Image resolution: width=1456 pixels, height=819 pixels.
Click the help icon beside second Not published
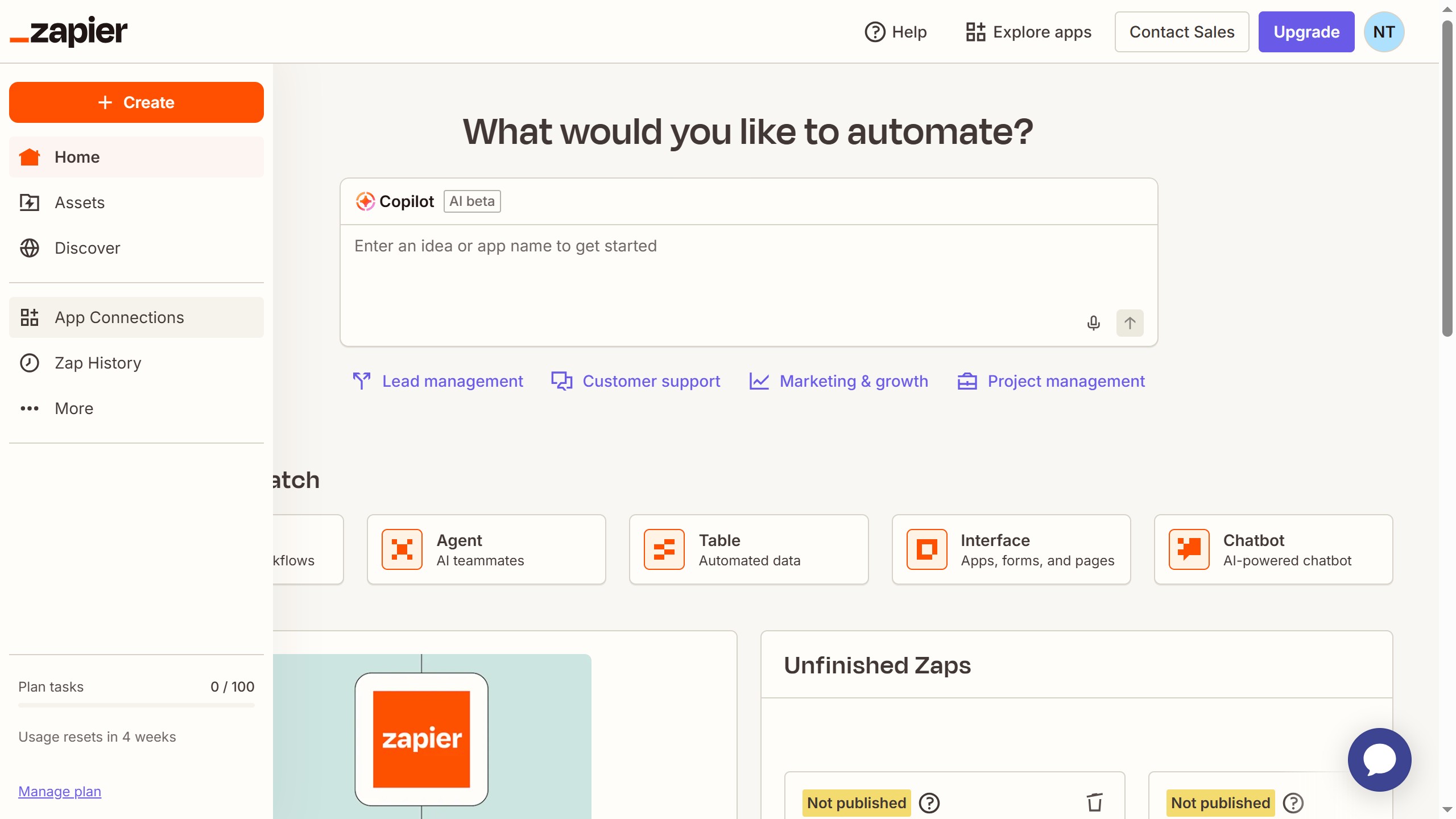tap(1293, 803)
